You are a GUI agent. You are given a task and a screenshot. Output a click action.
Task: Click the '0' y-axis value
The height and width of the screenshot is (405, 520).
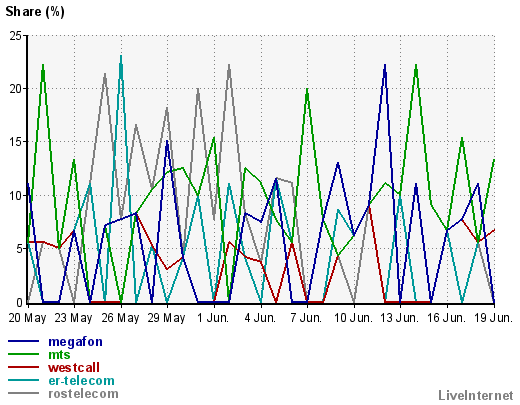[19, 303]
